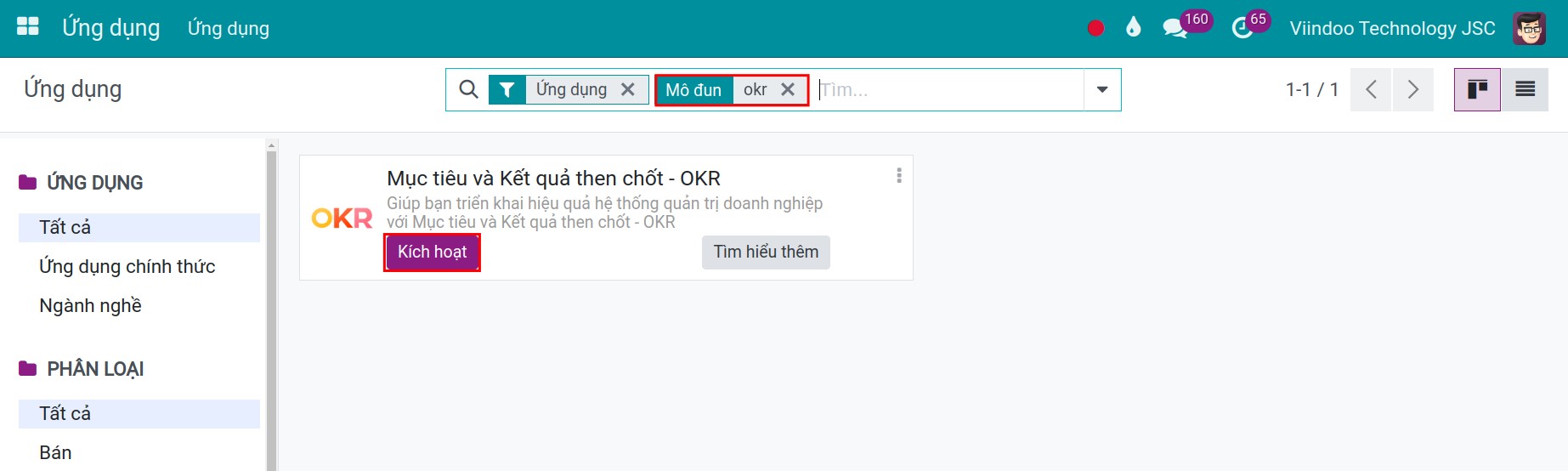Switch to list view
Screen dimensions: 1568x471
pyautogui.click(x=1525, y=89)
